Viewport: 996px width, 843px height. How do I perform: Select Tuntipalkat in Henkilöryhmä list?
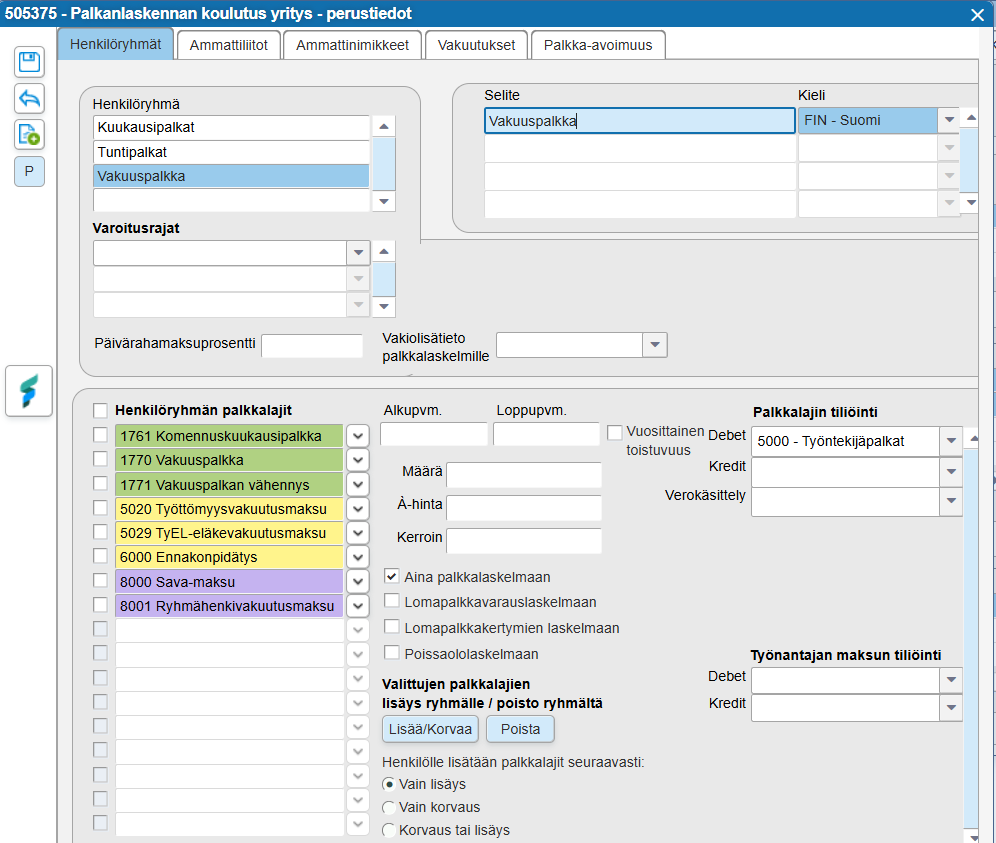[231, 152]
